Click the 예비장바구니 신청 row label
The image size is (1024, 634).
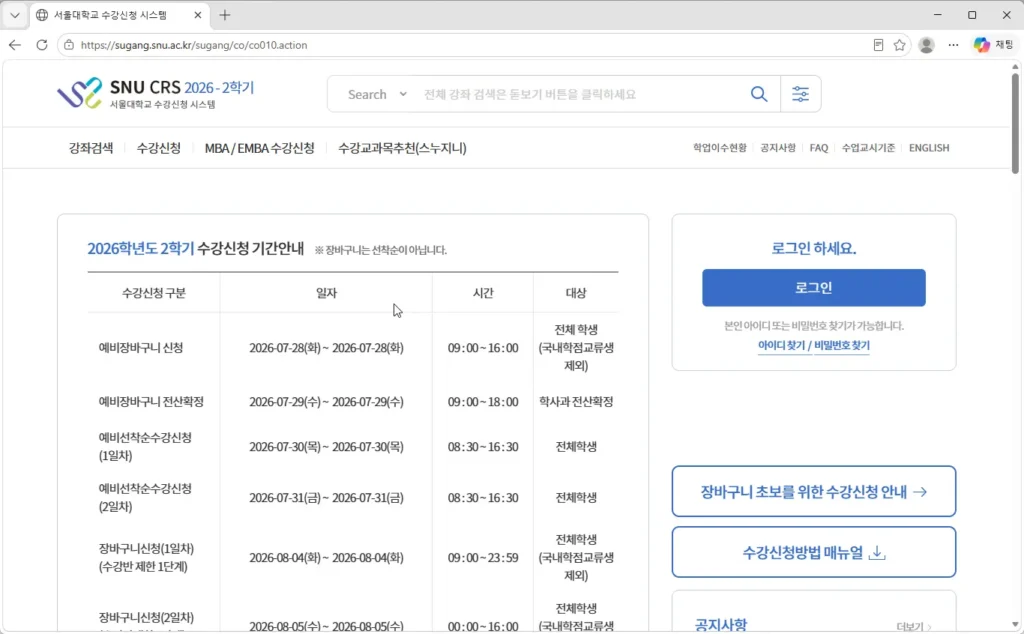[x=140, y=348]
